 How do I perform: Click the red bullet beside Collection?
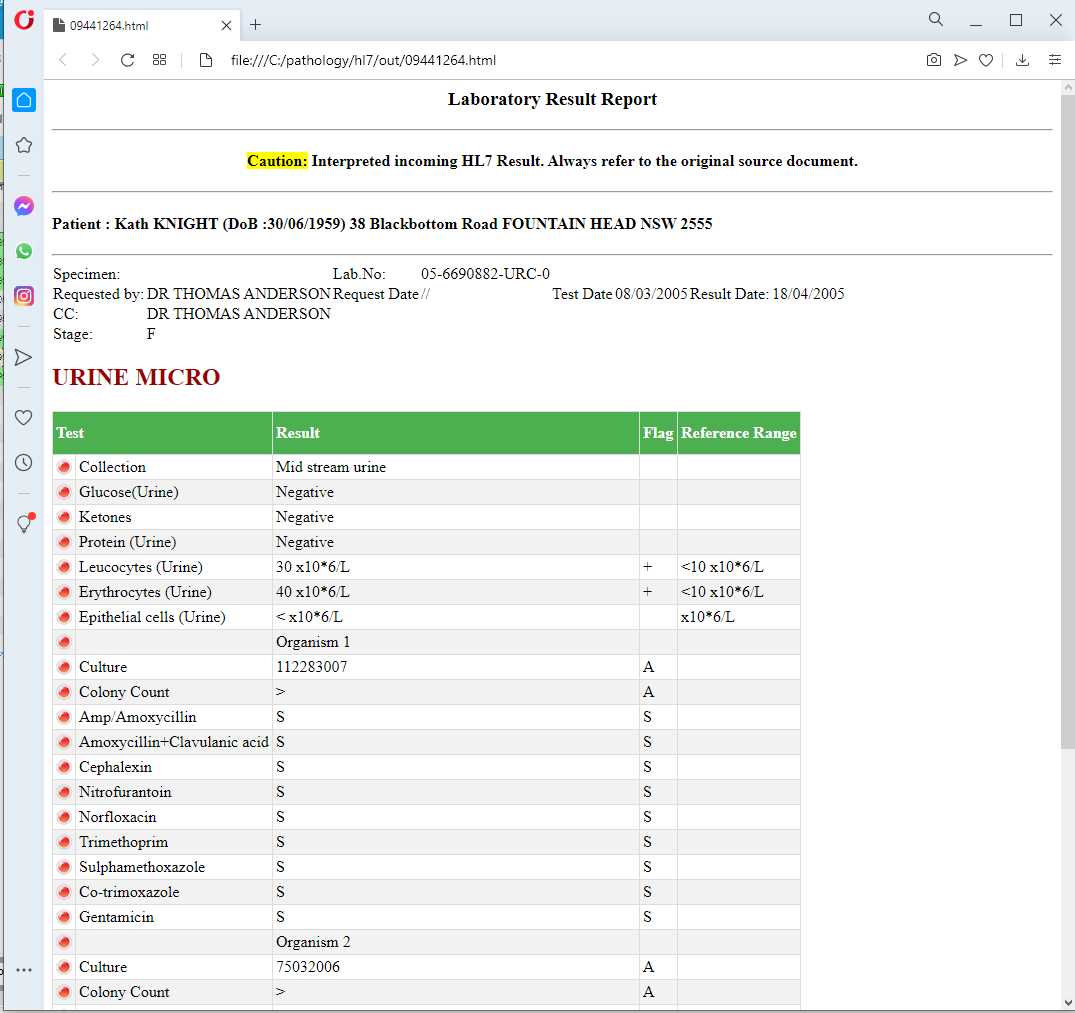point(64,467)
